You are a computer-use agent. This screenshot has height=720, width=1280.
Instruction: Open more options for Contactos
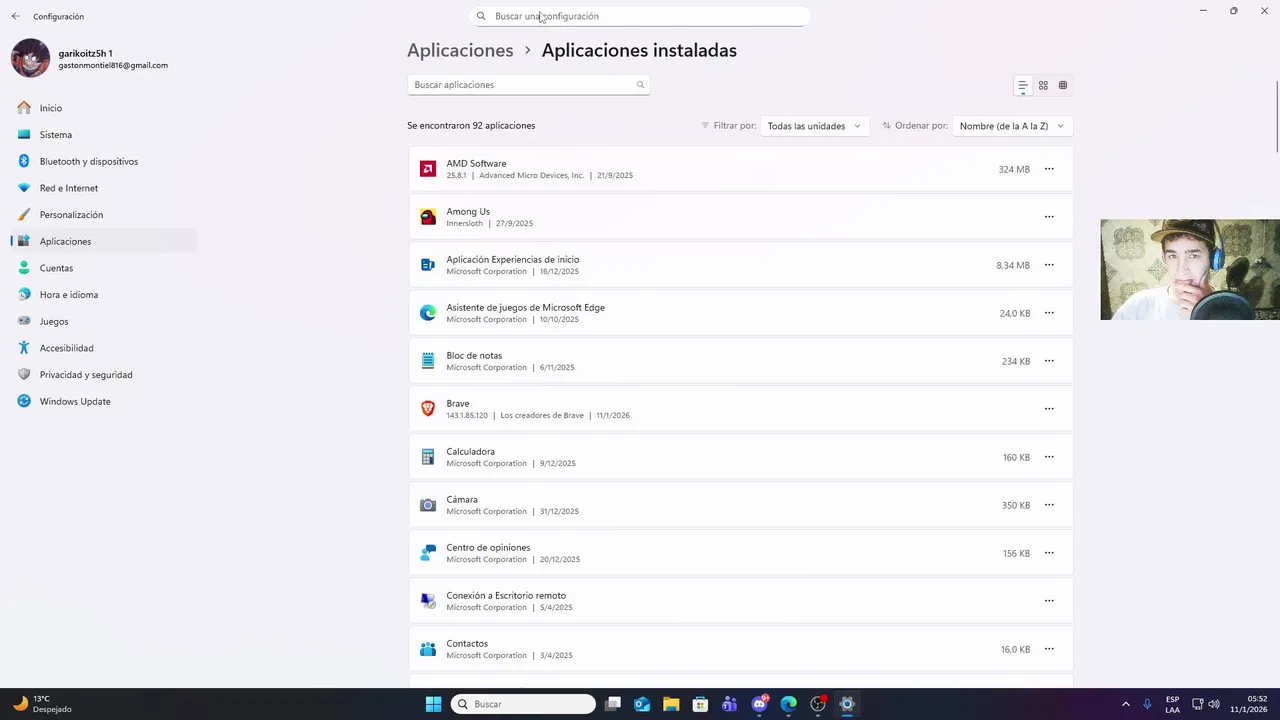click(x=1049, y=649)
